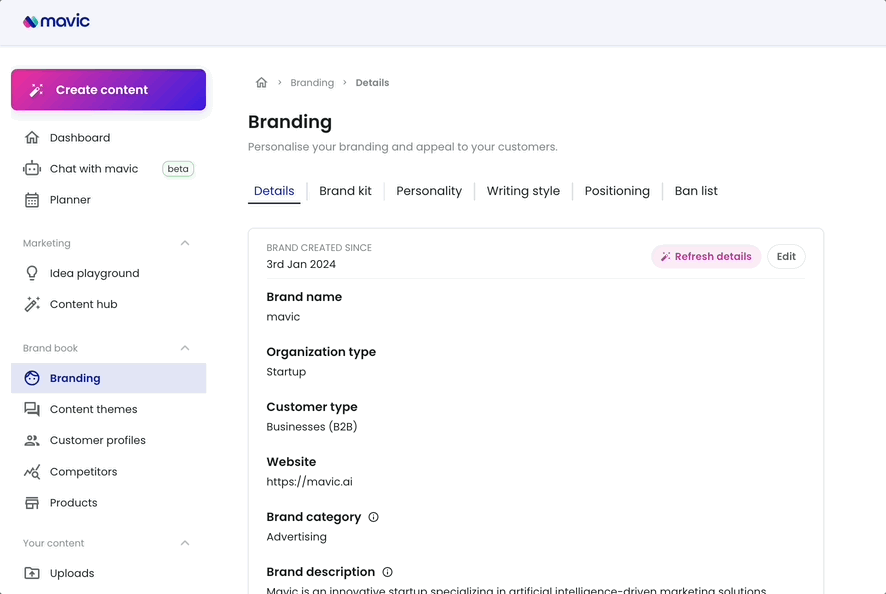
Task: Click the Customer profiles people icon
Action: tap(32, 440)
